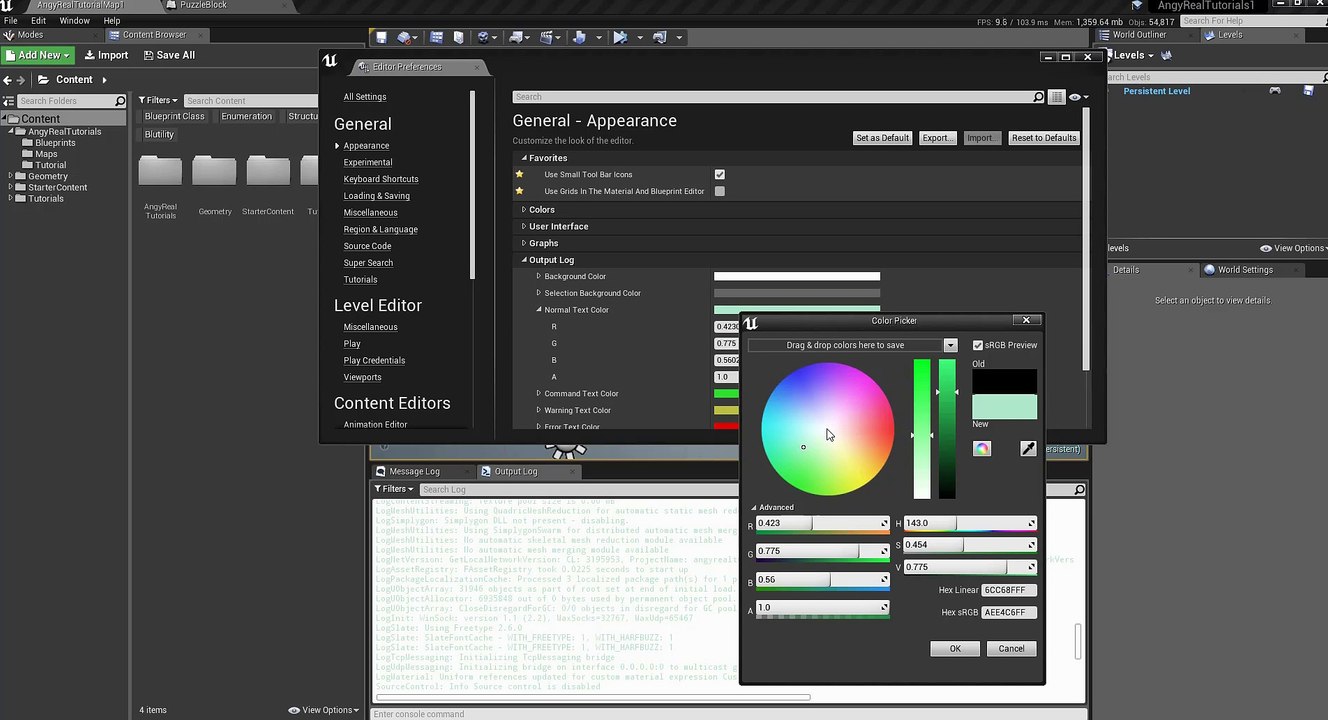Open the eye view options dropdown in preferences

click(x=1078, y=97)
